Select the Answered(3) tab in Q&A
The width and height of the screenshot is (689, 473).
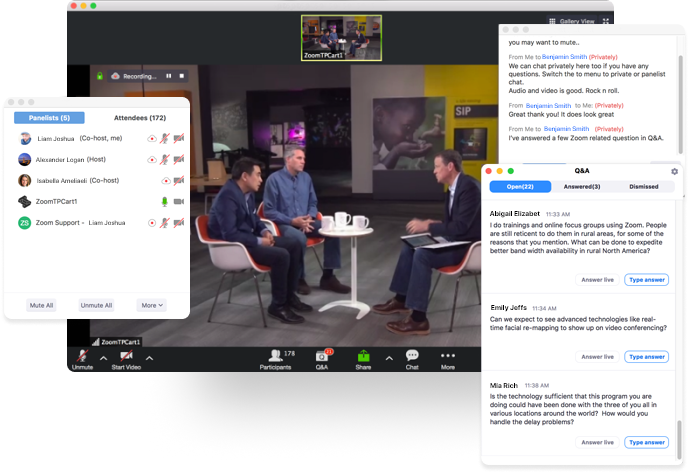pyautogui.click(x=582, y=187)
